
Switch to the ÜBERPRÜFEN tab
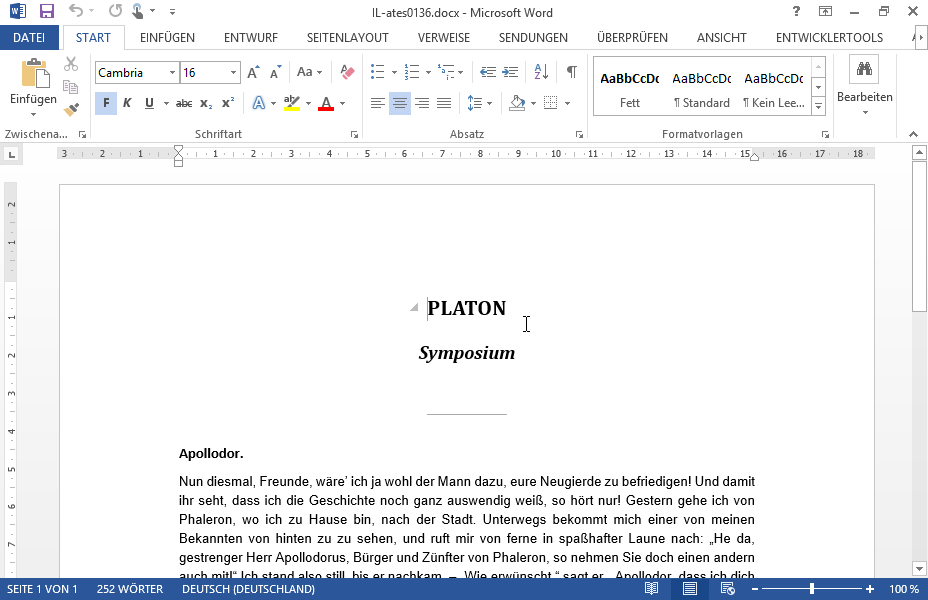pyautogui.click(x=632, y=38)
